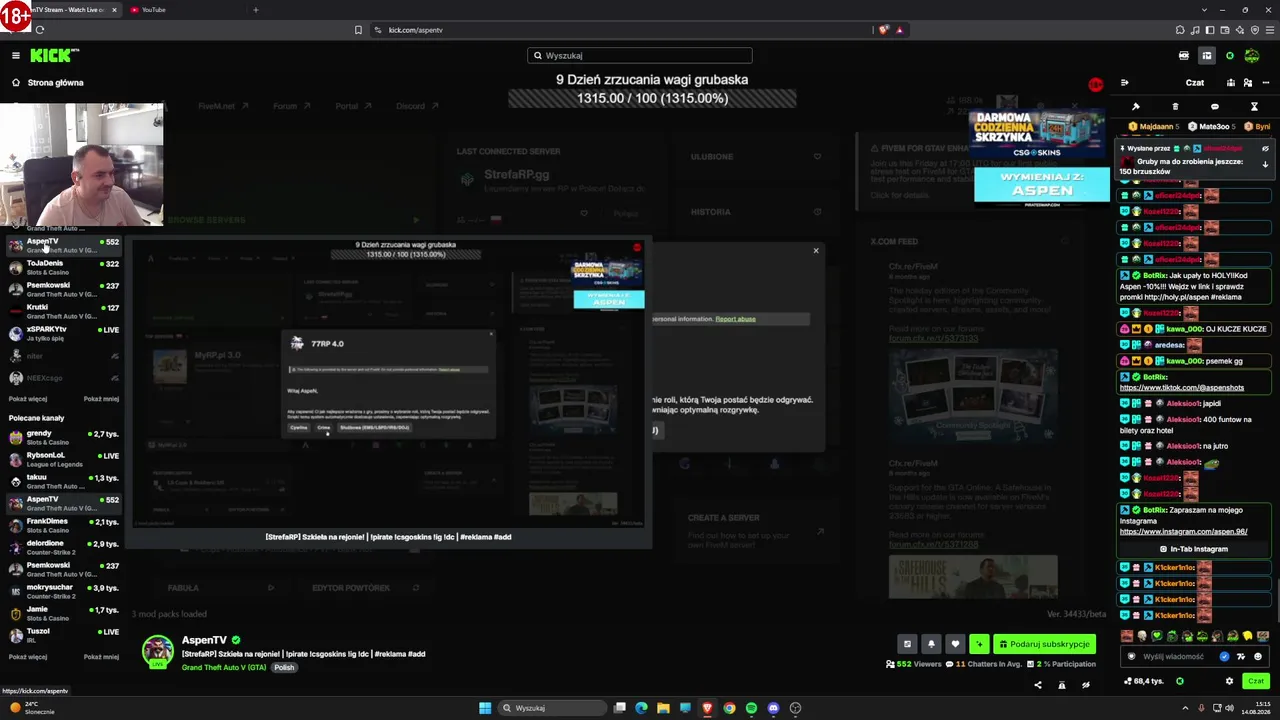Toggle the blue checkmark in chat input
This screenshot has height=720, width=1280.
1224,657
